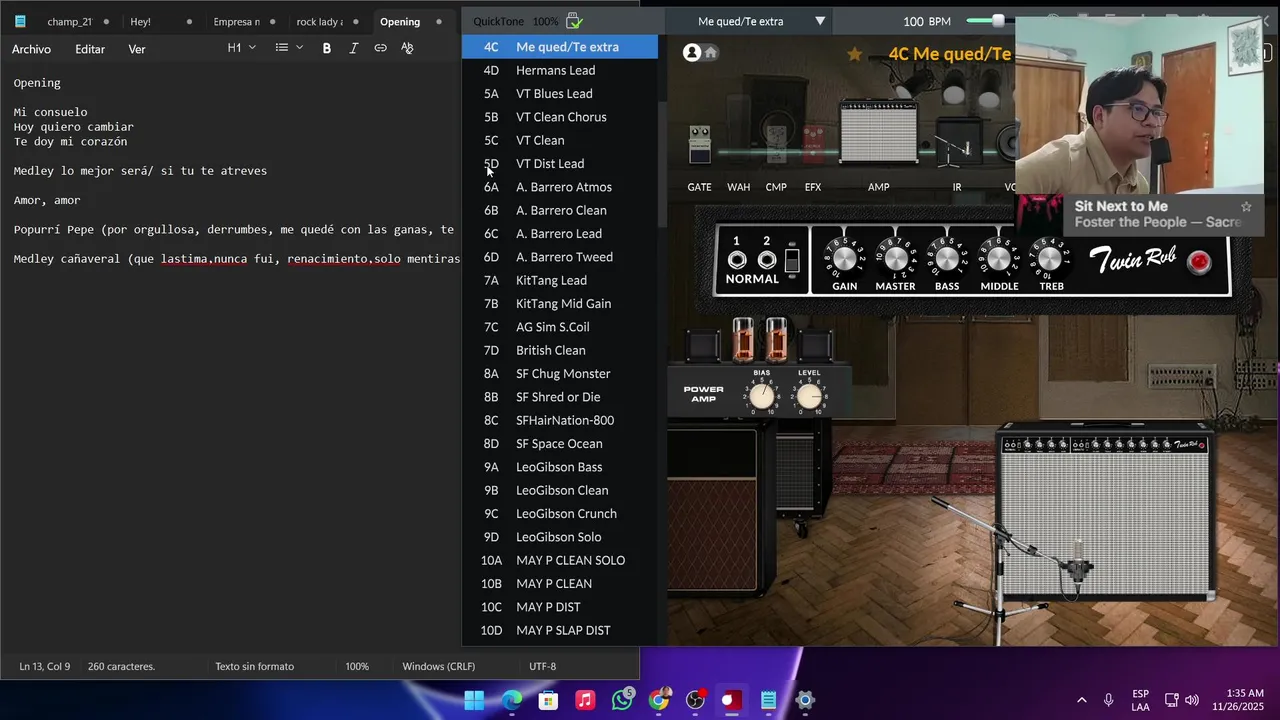Image resolution: width=1280 pixels, height=720 pixels.
Task: Click input jack 2 on amp panel
Action: click(767, 260)
